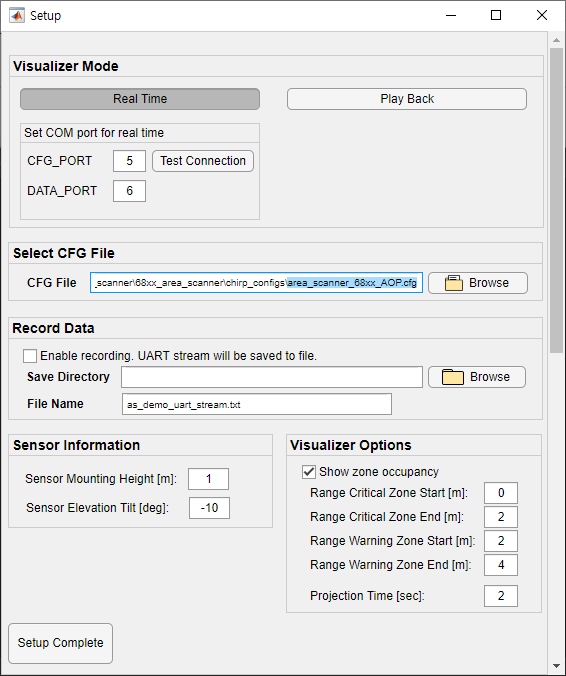Click Range Warning Zone Start field
This screenshot has height=676, width=566.
500,541
